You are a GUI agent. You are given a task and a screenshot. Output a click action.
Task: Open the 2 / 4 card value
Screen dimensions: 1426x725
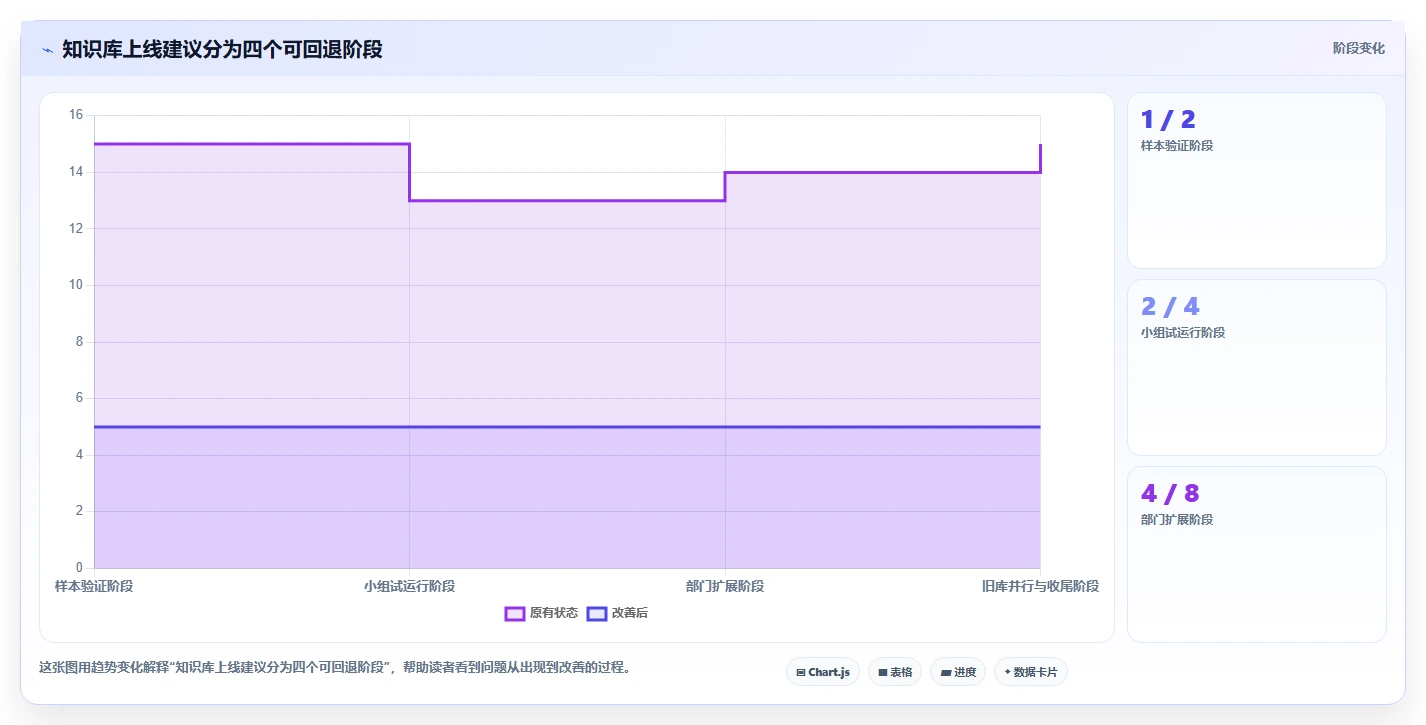[x=1170, y=307]
